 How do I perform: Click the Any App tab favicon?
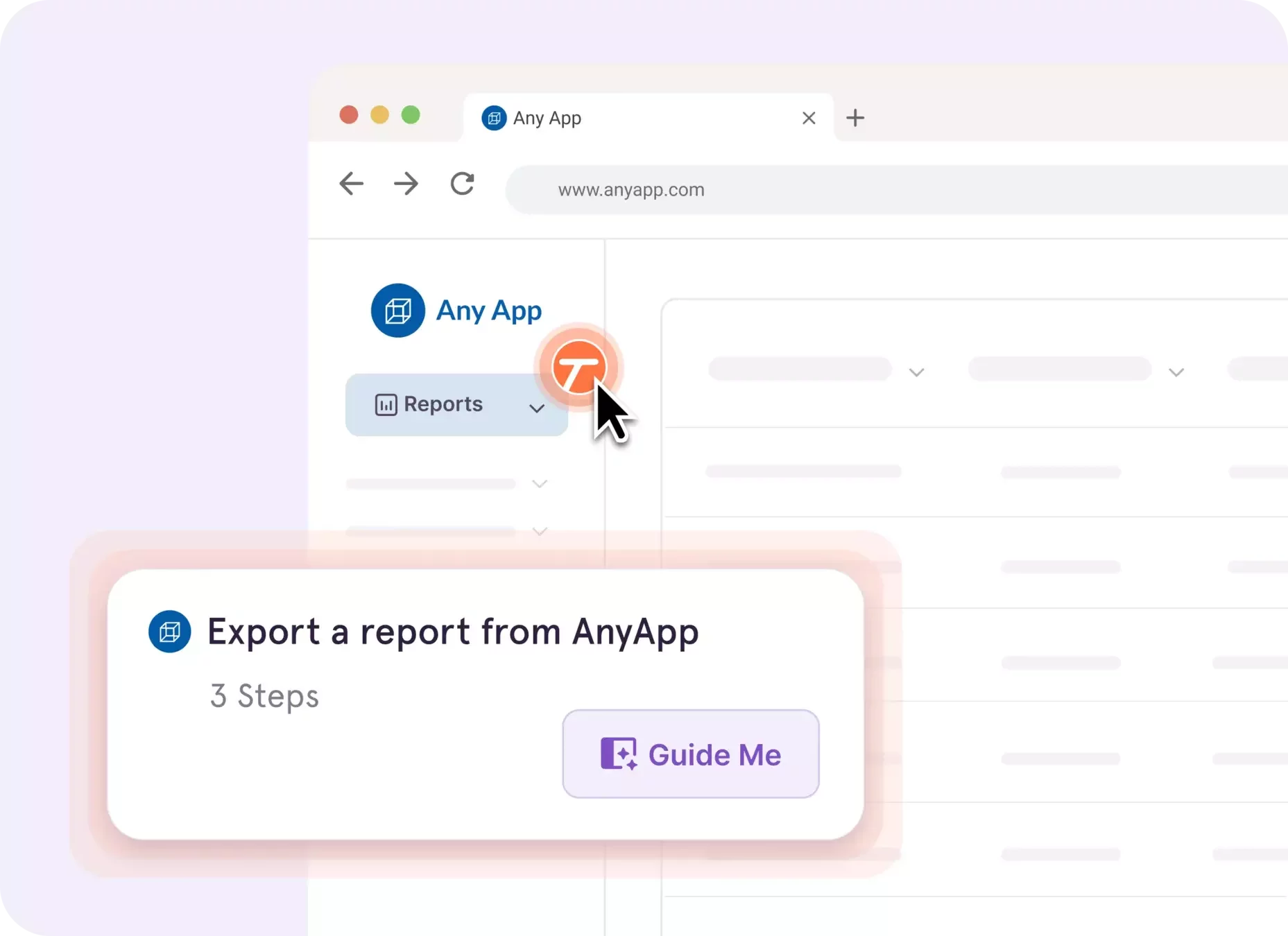(494, 119)
